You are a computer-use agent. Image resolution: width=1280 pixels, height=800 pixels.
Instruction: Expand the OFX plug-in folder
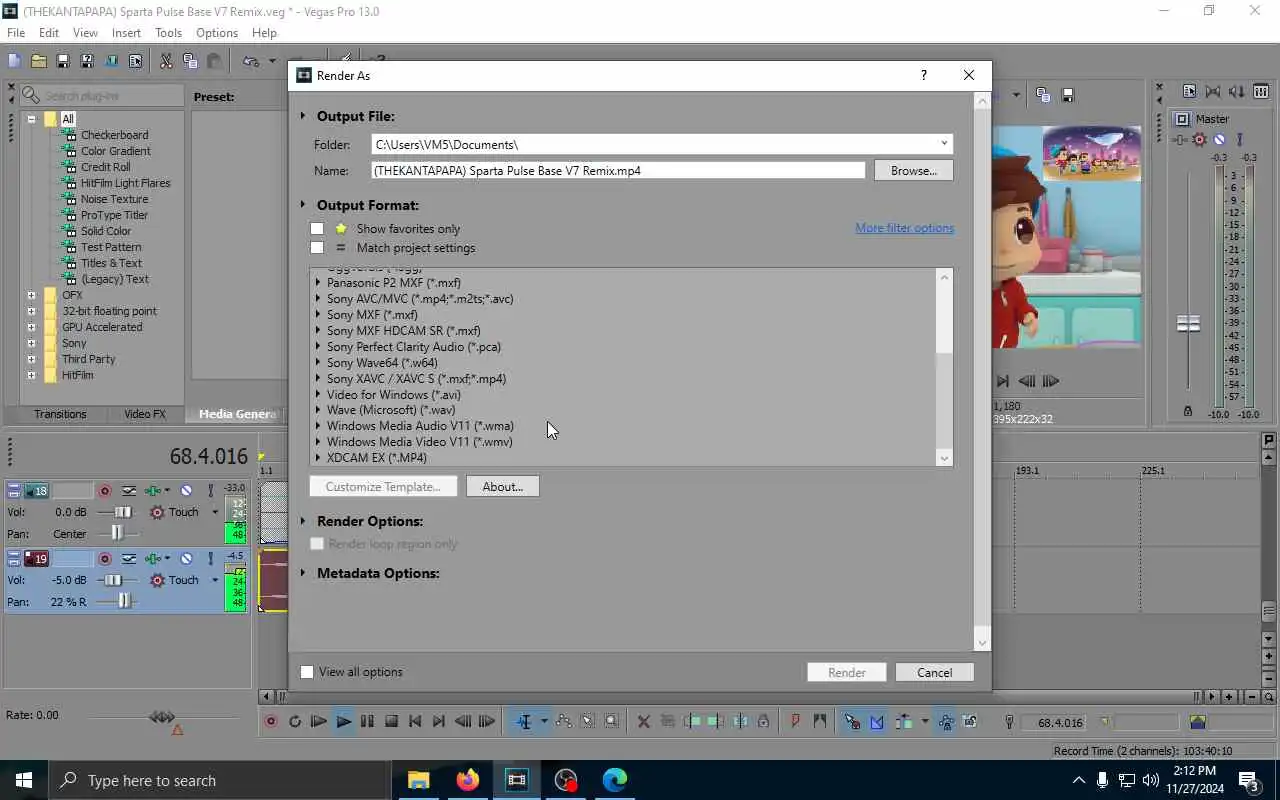pyautogui.click(x=31, y=295)
